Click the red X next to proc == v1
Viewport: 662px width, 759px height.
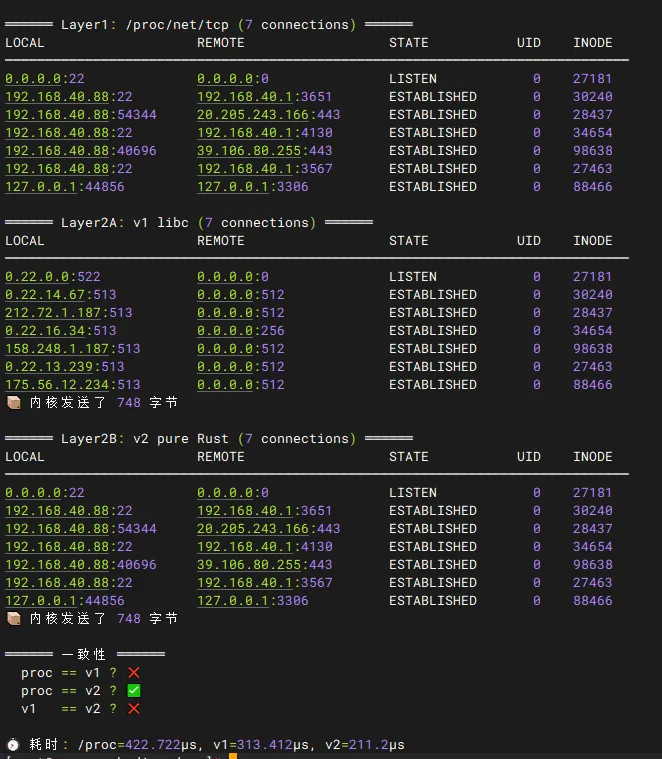[x=134, y=672]
